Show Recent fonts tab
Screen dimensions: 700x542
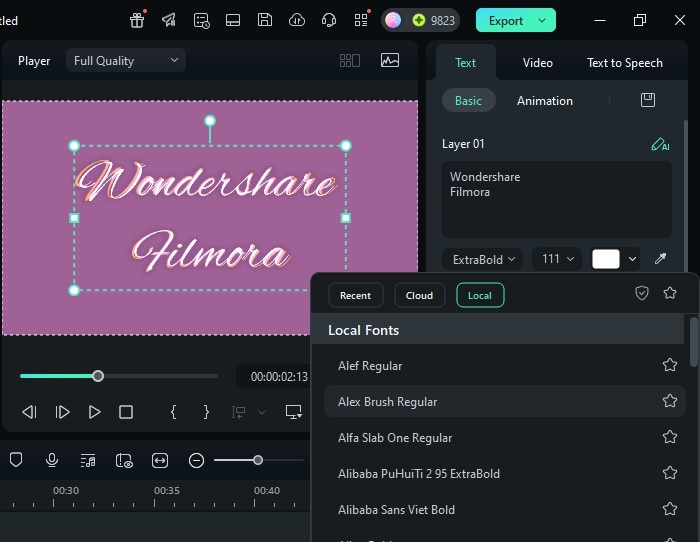tap(355, 295)
